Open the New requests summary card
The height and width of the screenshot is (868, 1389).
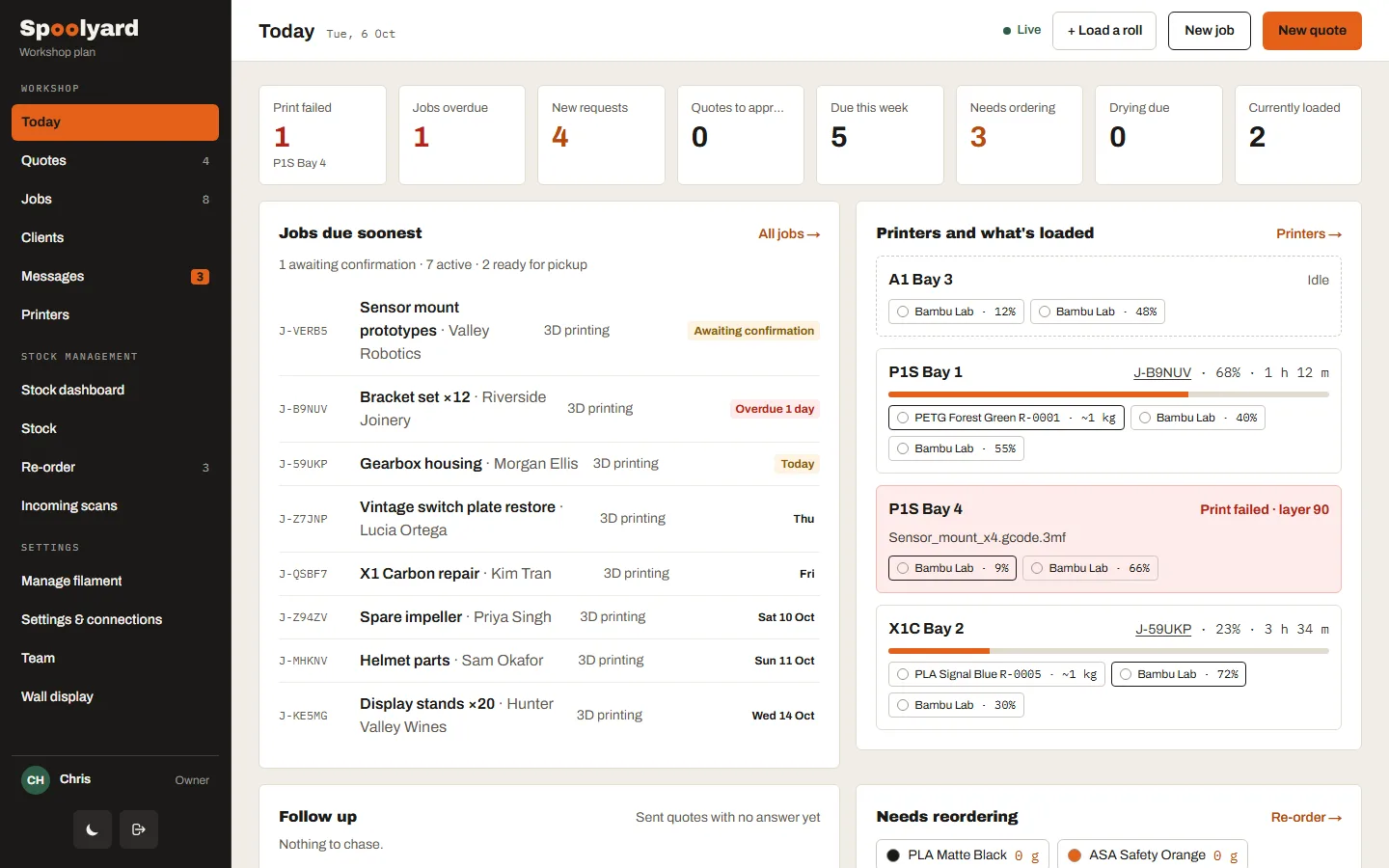[x=601, y=135]
